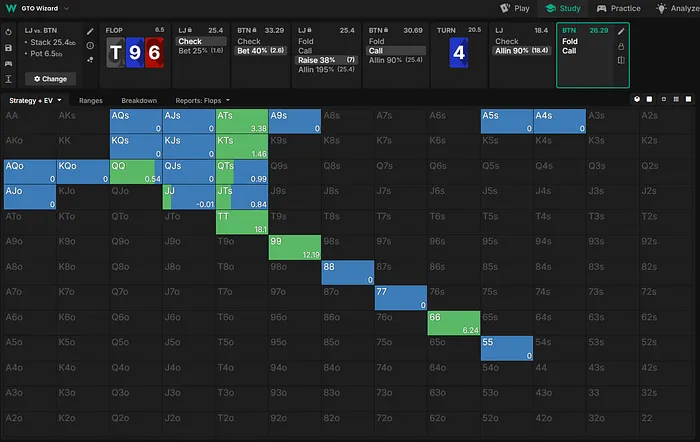The height and width of the screenshot is (442, 700).
Task: Click the book icon in the BTN action card
Action: point(621,60)
